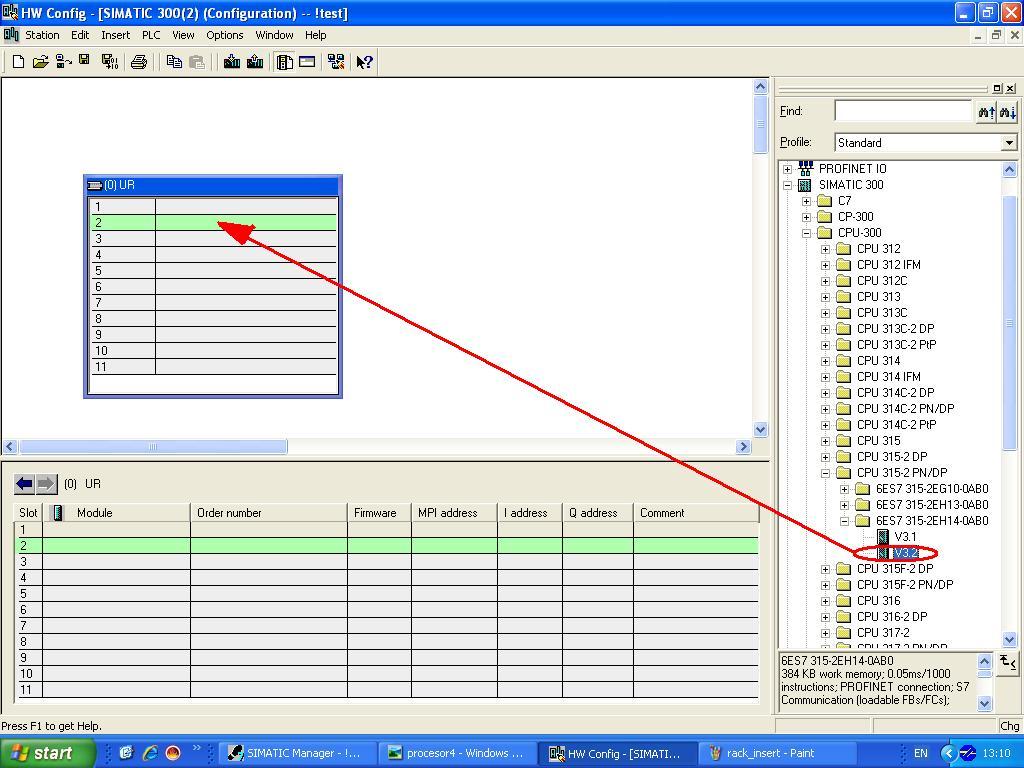This screenshot has height=768, width=1024.
Task: Click the catalog tree scroll down arrow
Action: pos(1009,640)
